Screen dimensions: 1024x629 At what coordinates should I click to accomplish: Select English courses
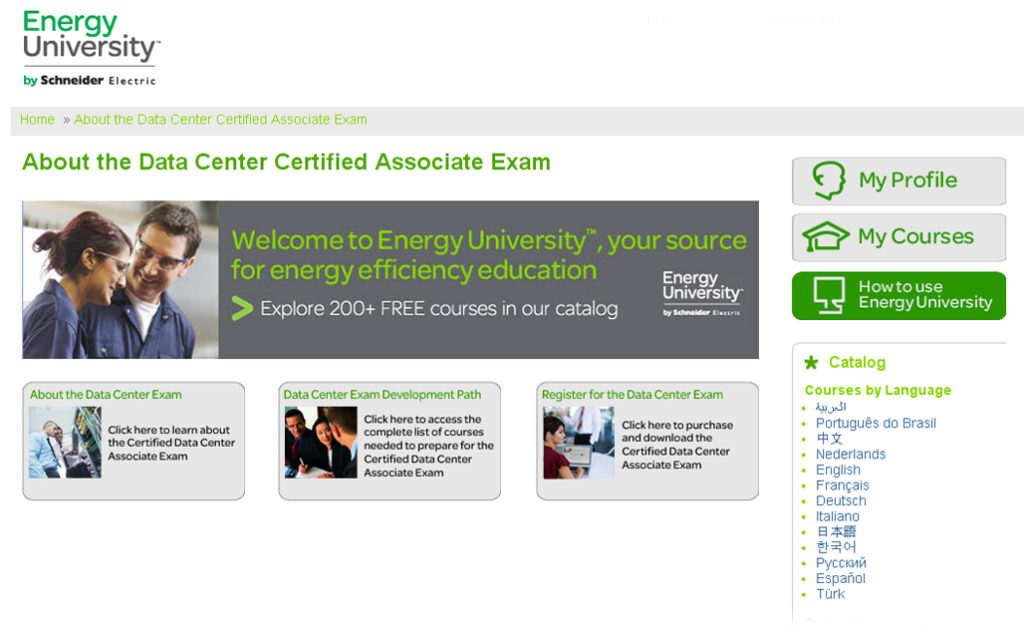838,470
